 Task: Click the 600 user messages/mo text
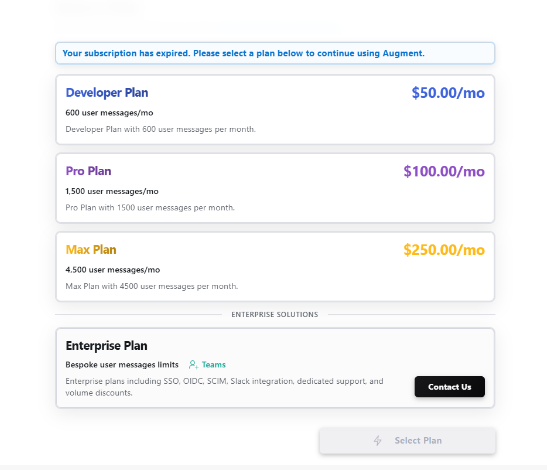coord(109,113)
